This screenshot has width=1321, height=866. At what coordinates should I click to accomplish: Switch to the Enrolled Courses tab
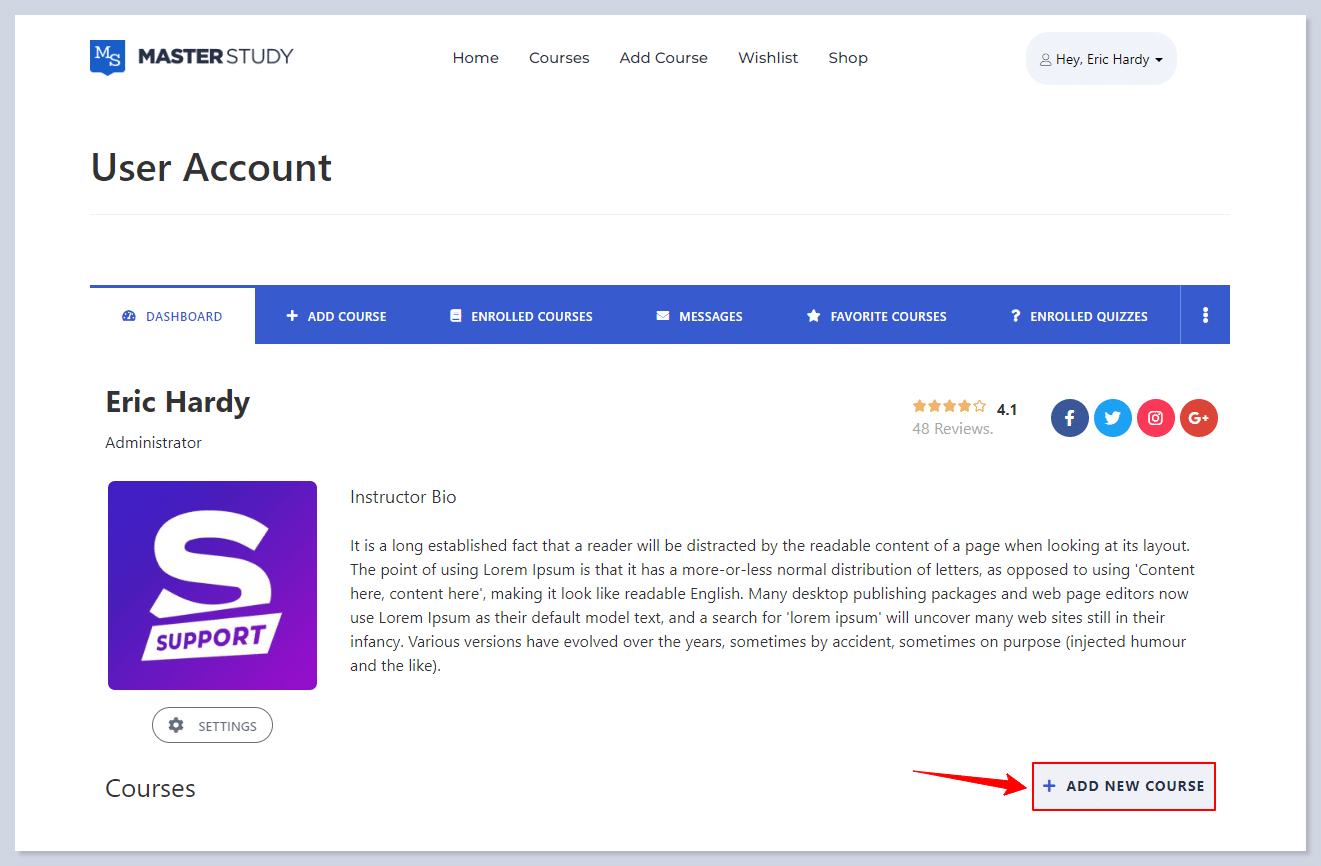coord(520,315)
